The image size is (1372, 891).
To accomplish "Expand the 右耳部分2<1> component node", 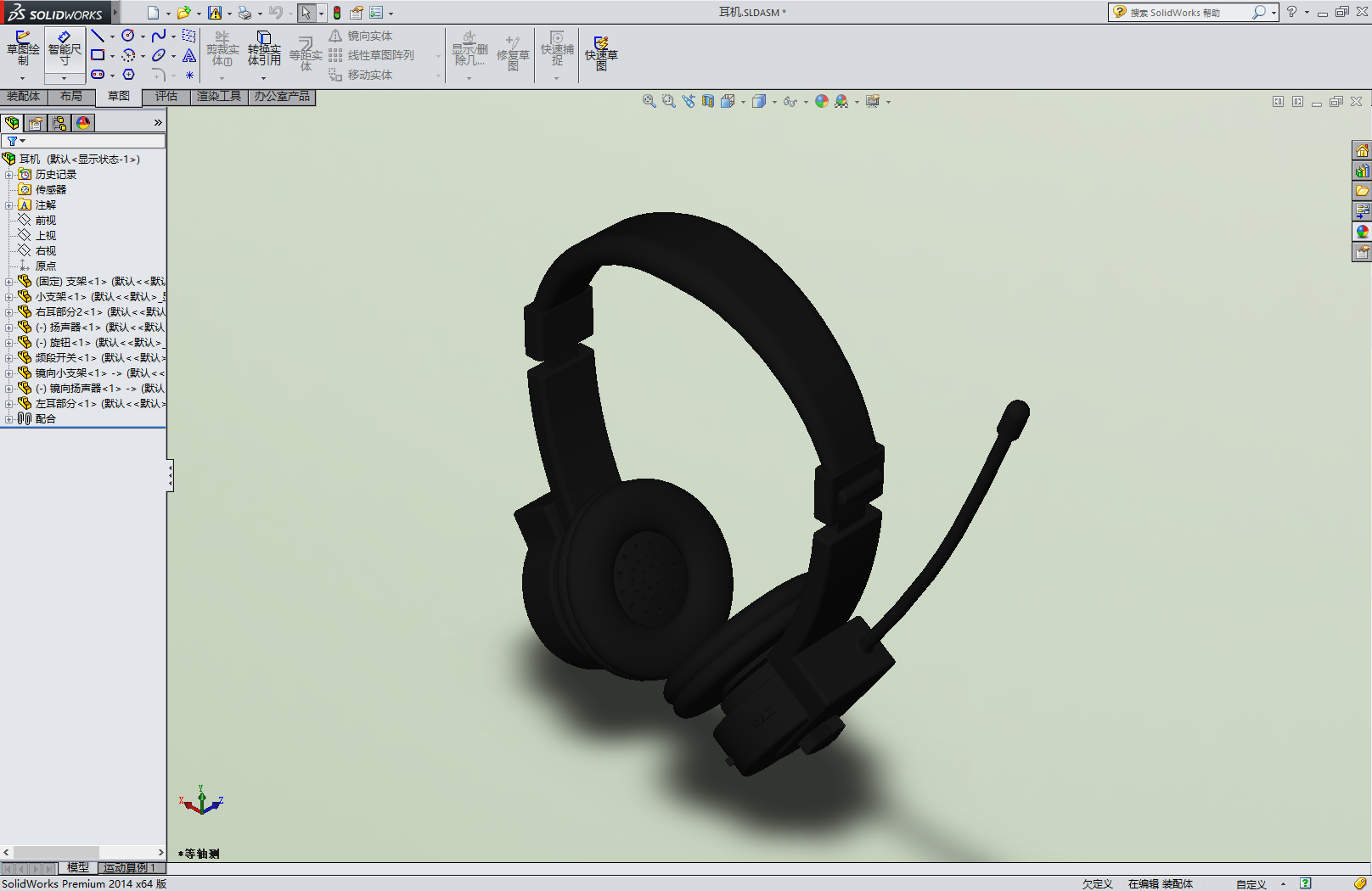I will click(x=8, y=312).
